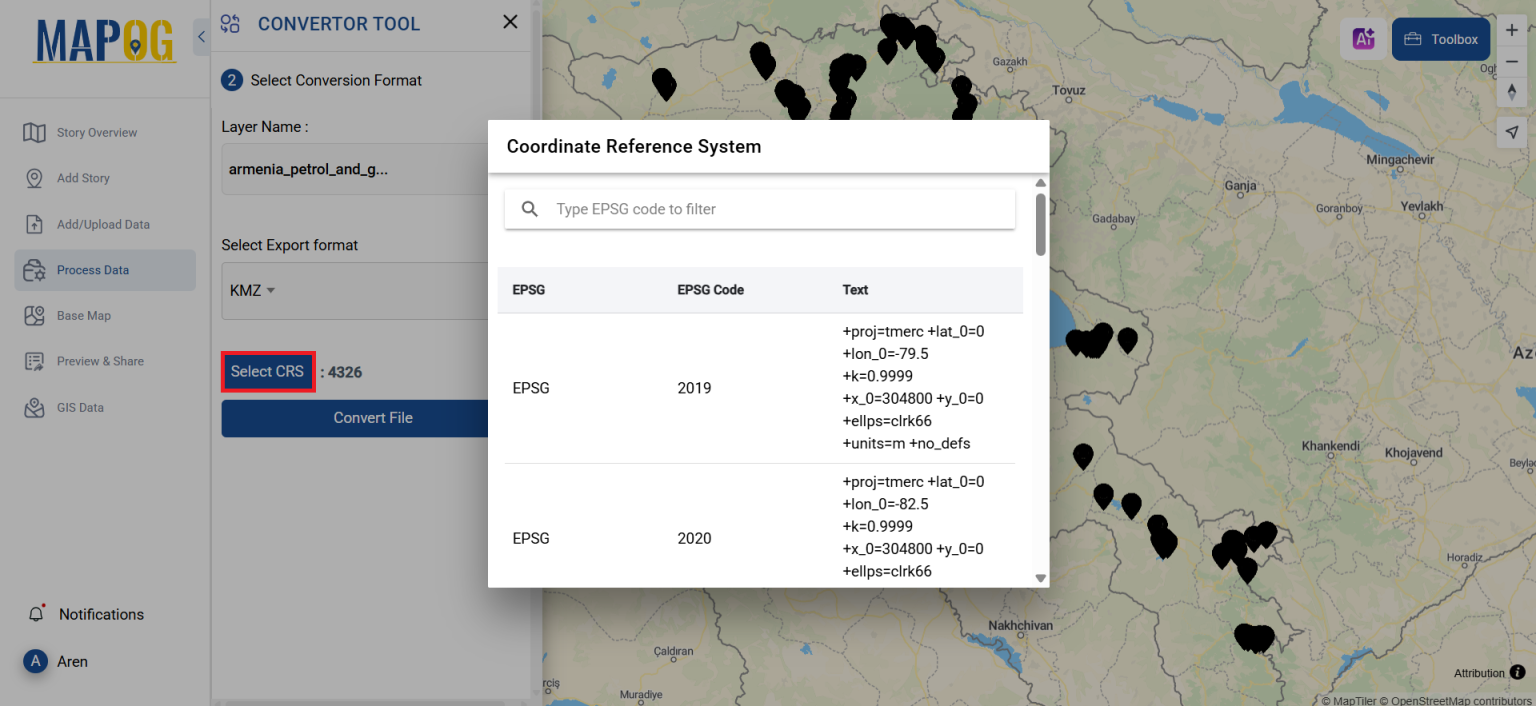Open the Notifications bell
This screenshot has width=1536, height=706.
pos(37,614)
